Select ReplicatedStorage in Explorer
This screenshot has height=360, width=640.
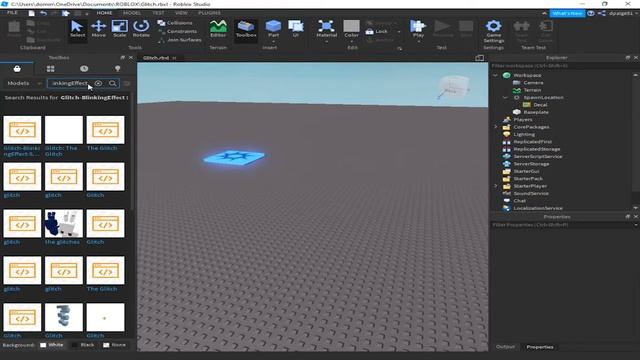537,149
